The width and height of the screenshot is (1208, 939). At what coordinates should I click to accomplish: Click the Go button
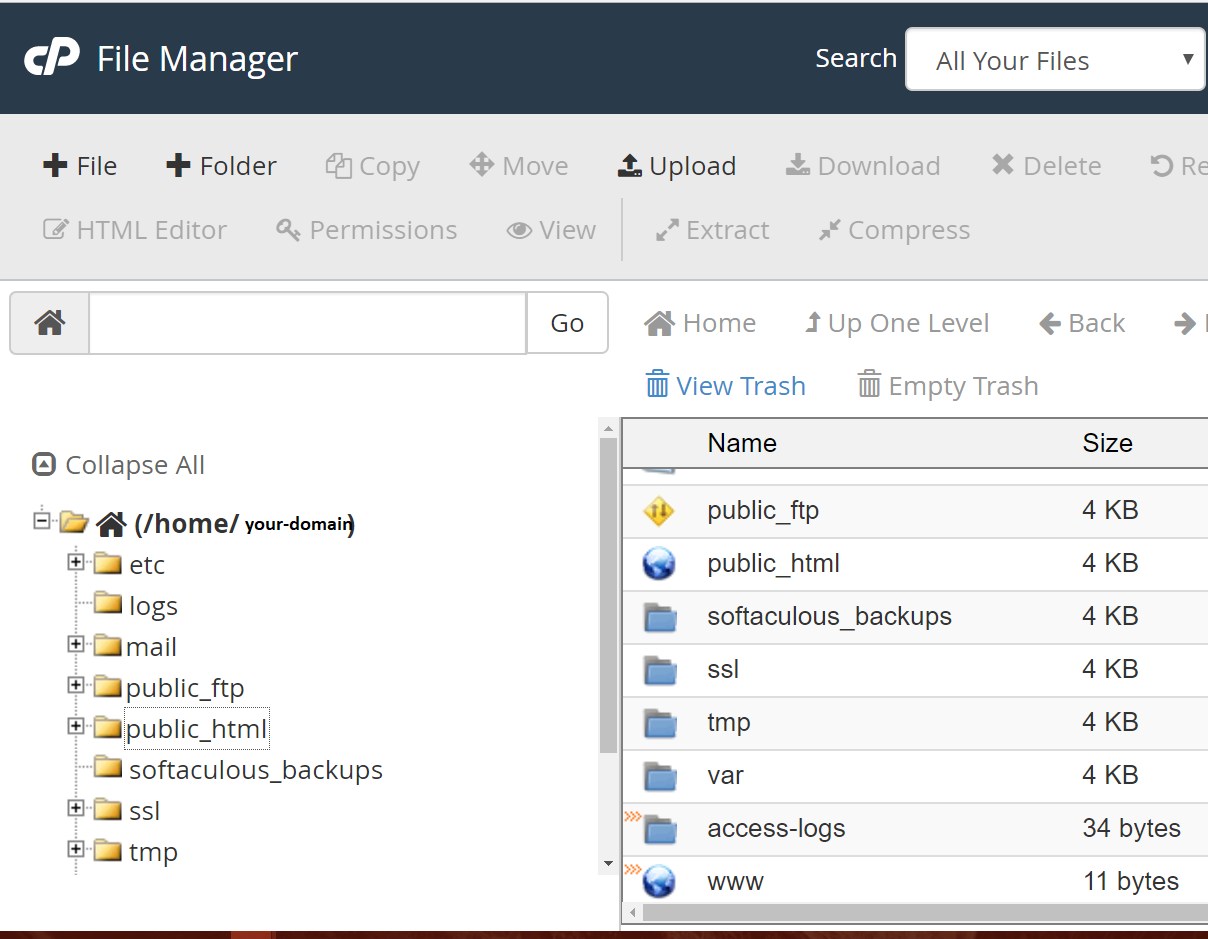click(x=567, y=322)
